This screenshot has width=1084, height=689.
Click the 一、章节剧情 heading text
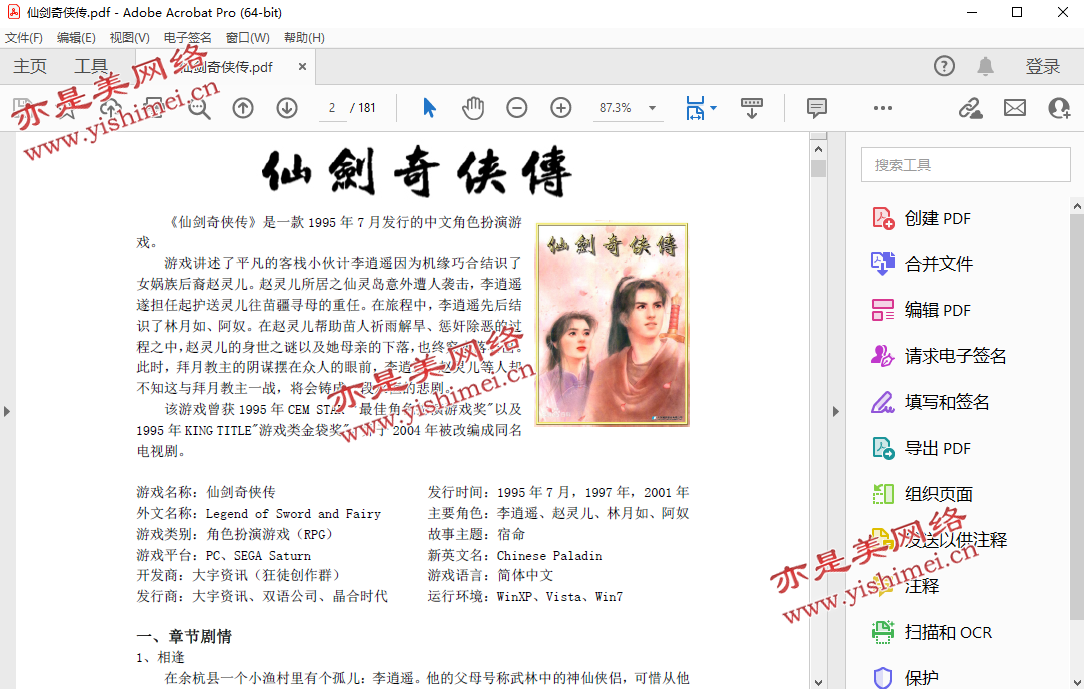pos(184,636)
